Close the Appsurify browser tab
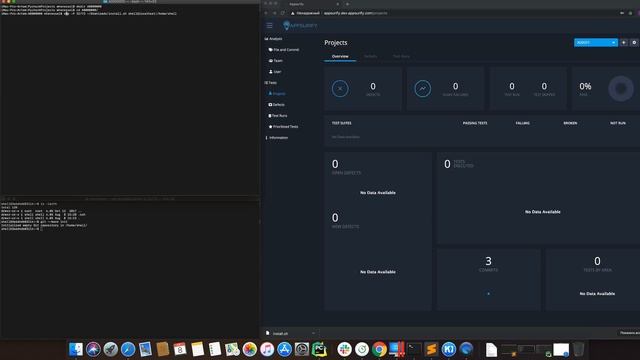 (x=338, y=4)
